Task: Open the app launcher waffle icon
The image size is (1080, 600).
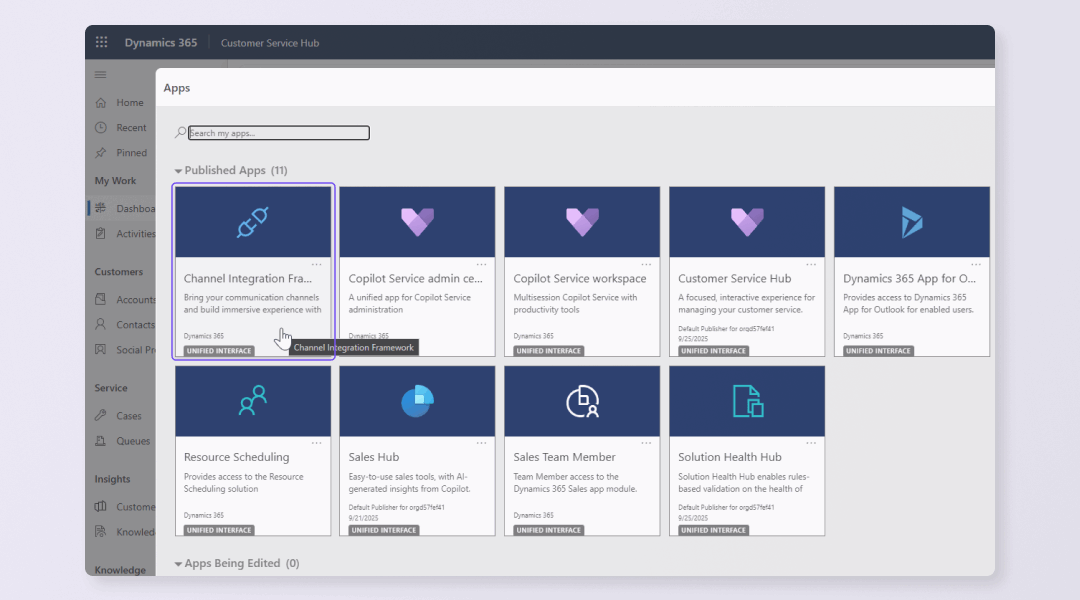Action: pyautogui.click(x=101, y=43)
